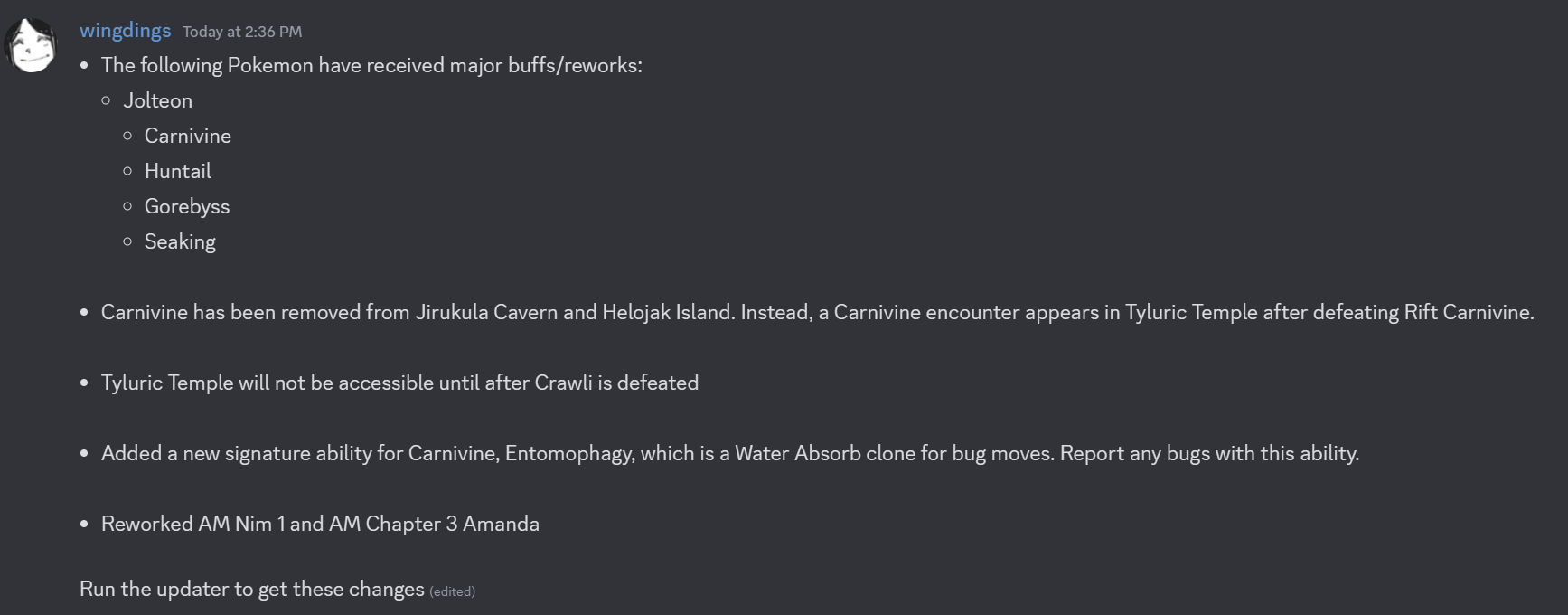The image size is (1568, 615).
Task: Click the '(edited)' label after the message
Action: [452, 591]
